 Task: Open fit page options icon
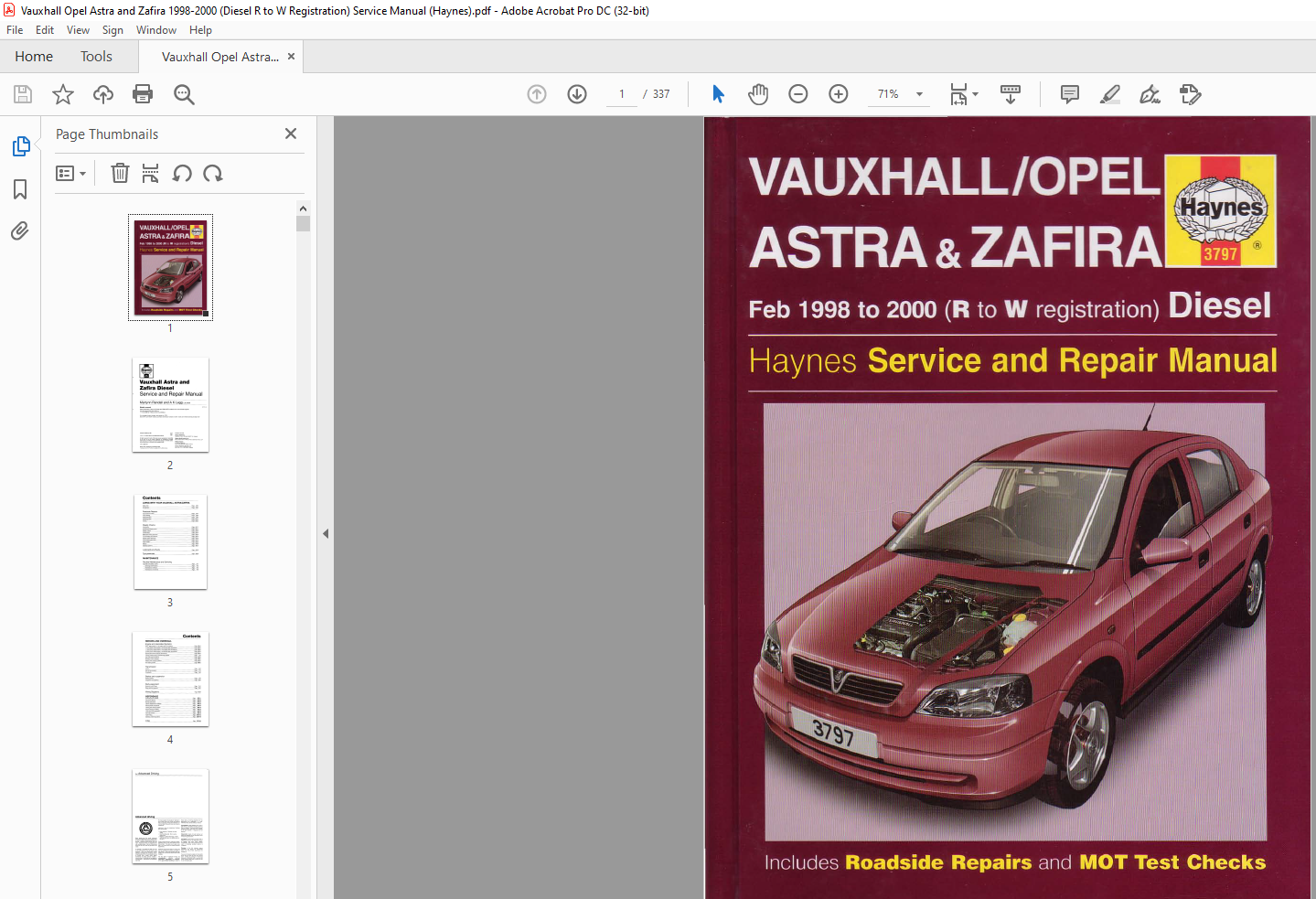pyautogui.click(x=964, y=94)
